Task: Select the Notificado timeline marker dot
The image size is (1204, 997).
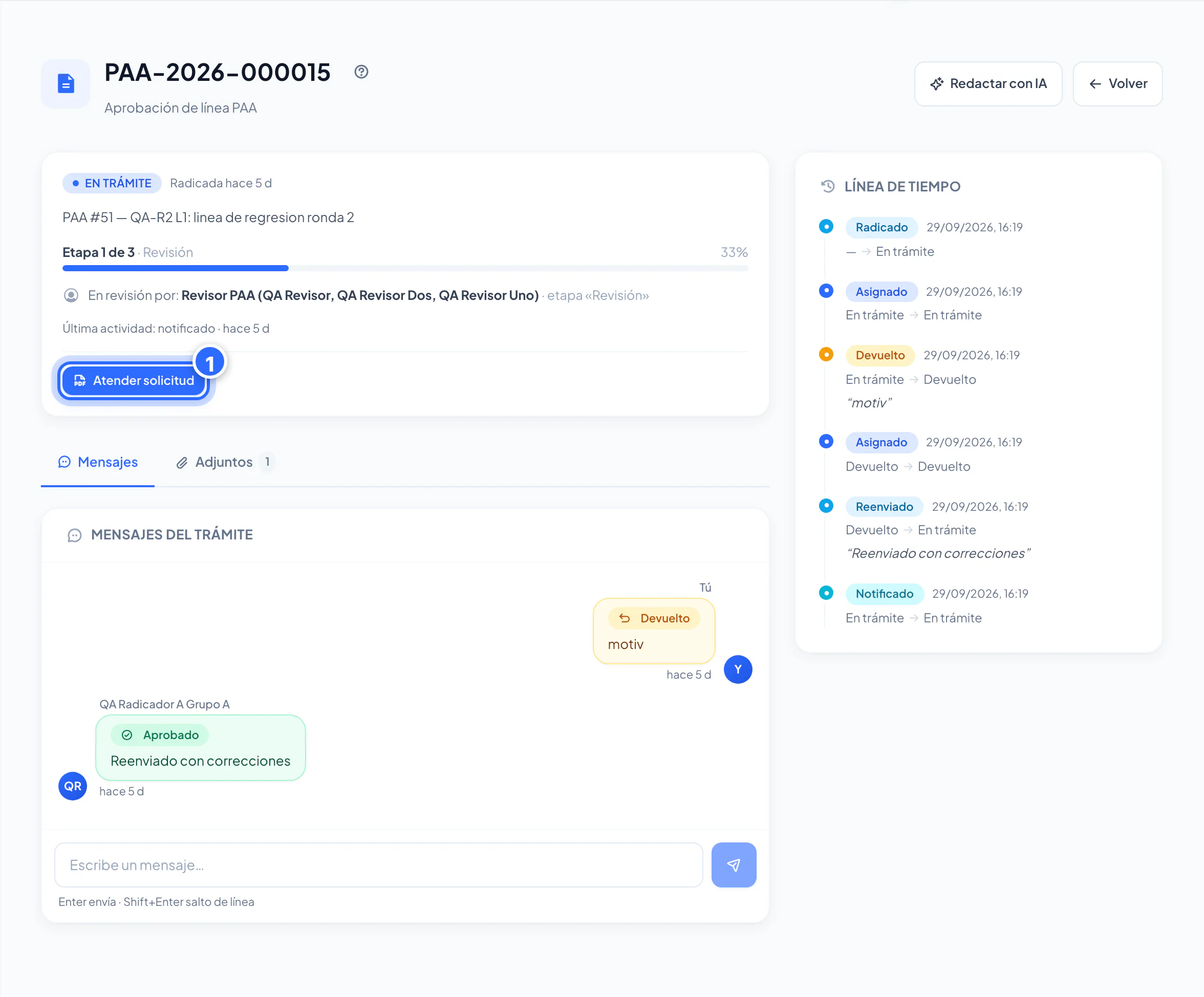Action: coord(826,593)
